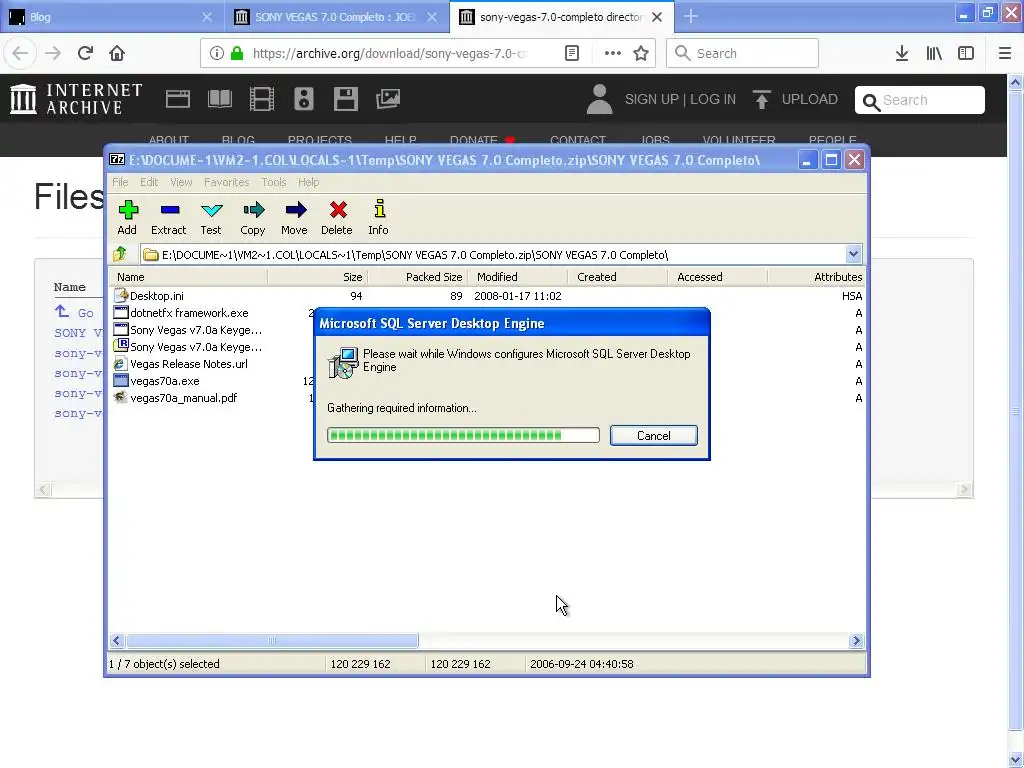Select the Desktop.ini file row
Screen dimensions: 1024x768
coord(487,296)
